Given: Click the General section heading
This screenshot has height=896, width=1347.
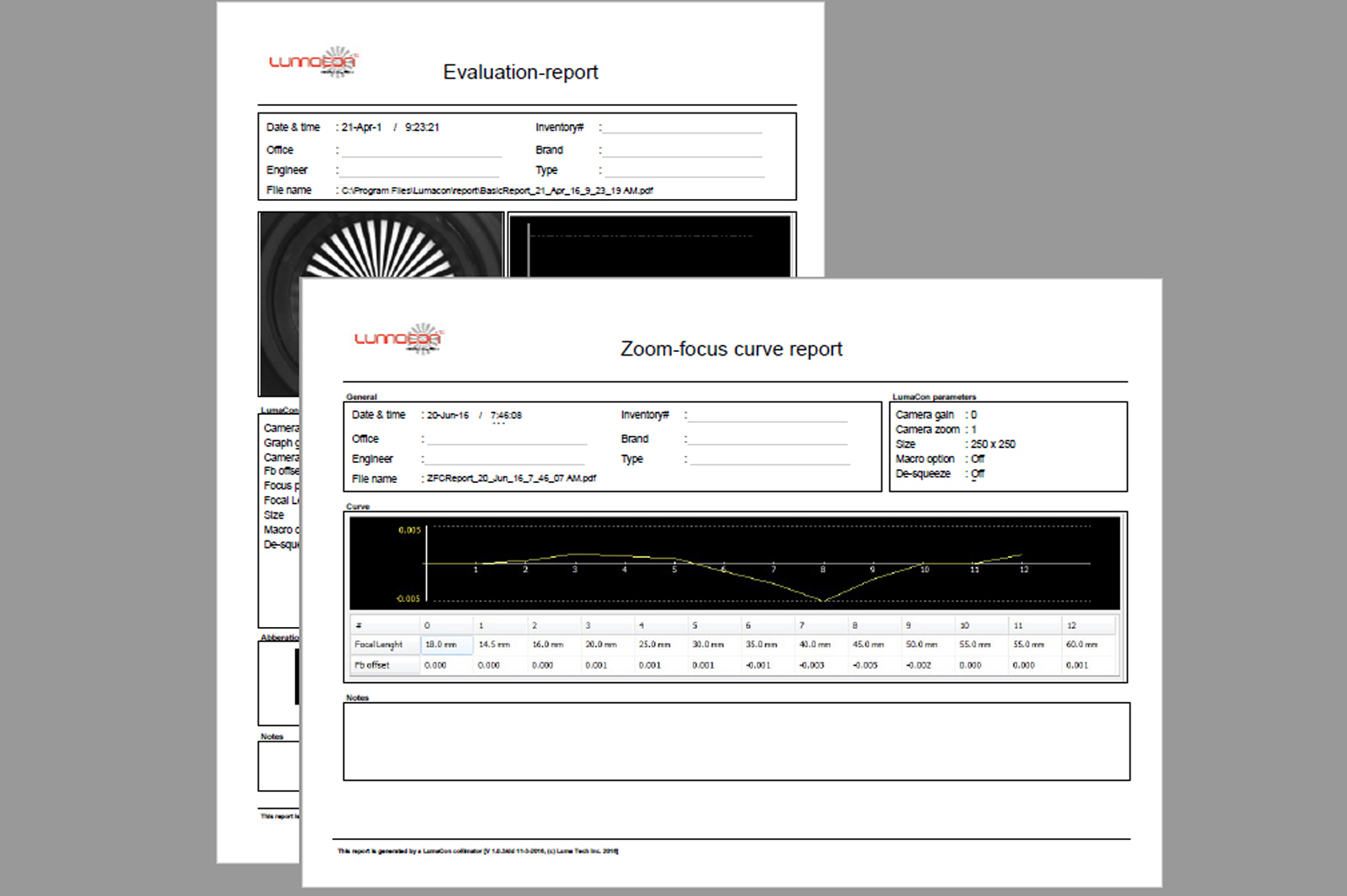Looking at the screenshot, I should (362, 396).
